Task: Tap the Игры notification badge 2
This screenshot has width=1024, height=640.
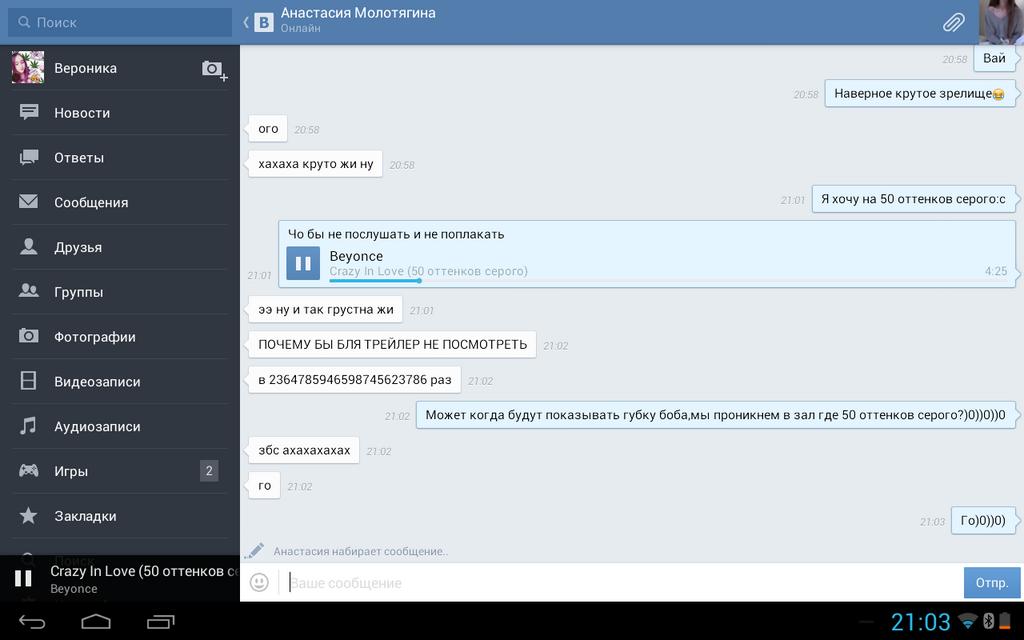Action: coord(209,471)
